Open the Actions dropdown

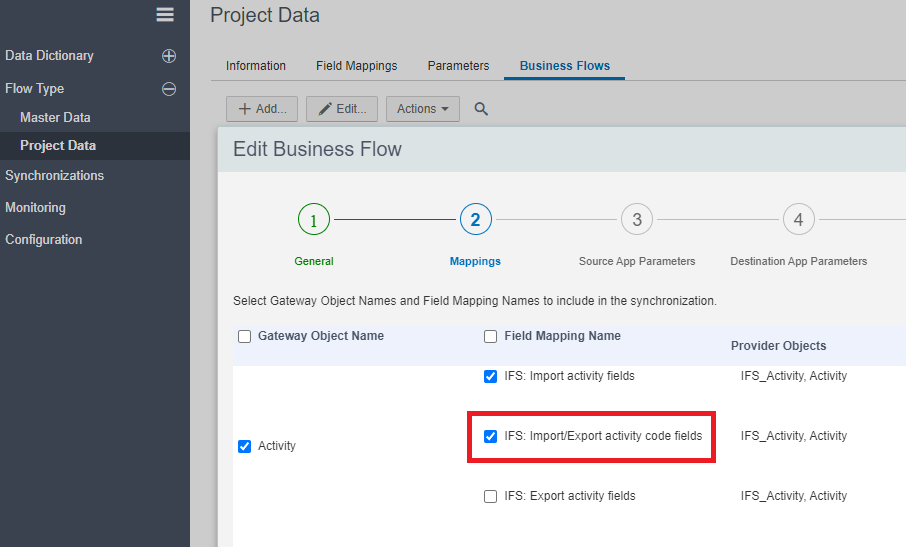(x=422, y=109)
